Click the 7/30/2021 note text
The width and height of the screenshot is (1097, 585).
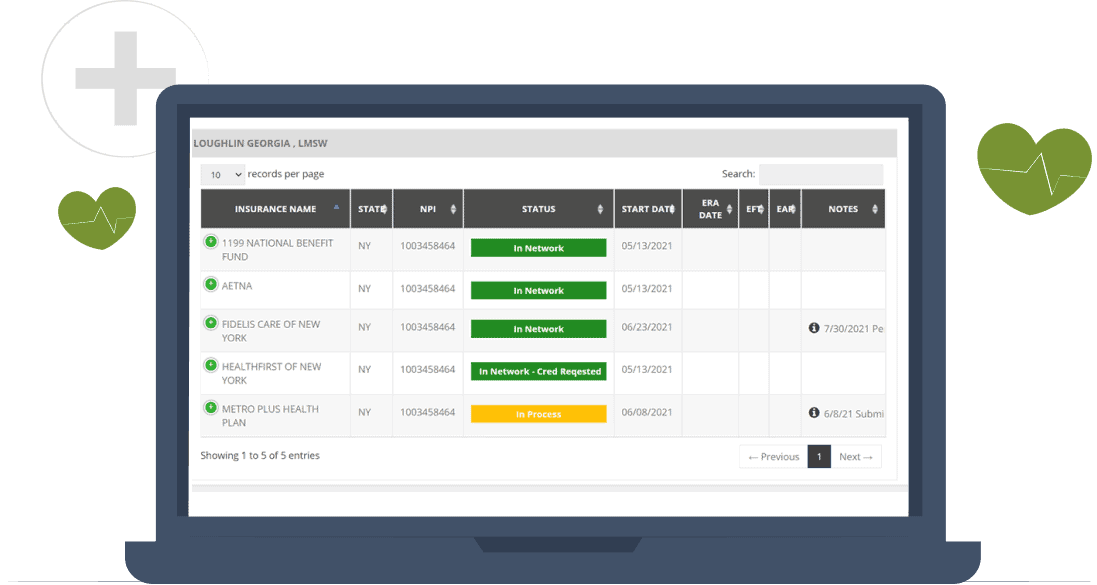854,329
